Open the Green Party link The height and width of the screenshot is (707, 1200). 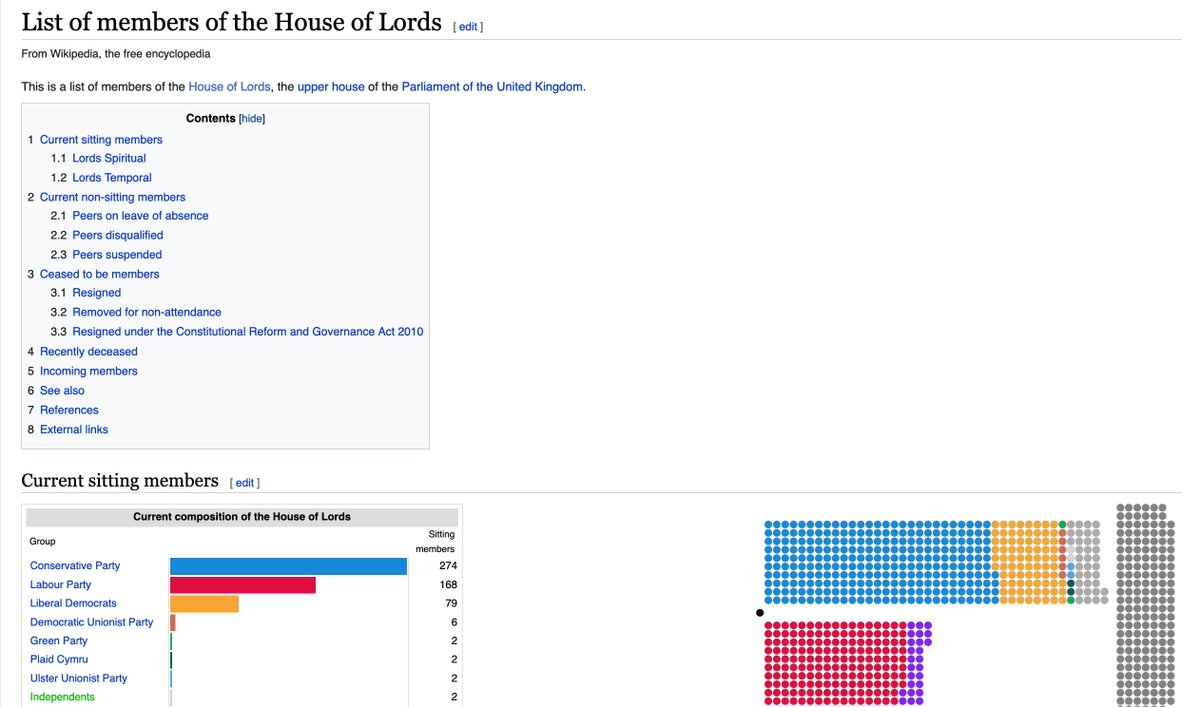(59, 641)
